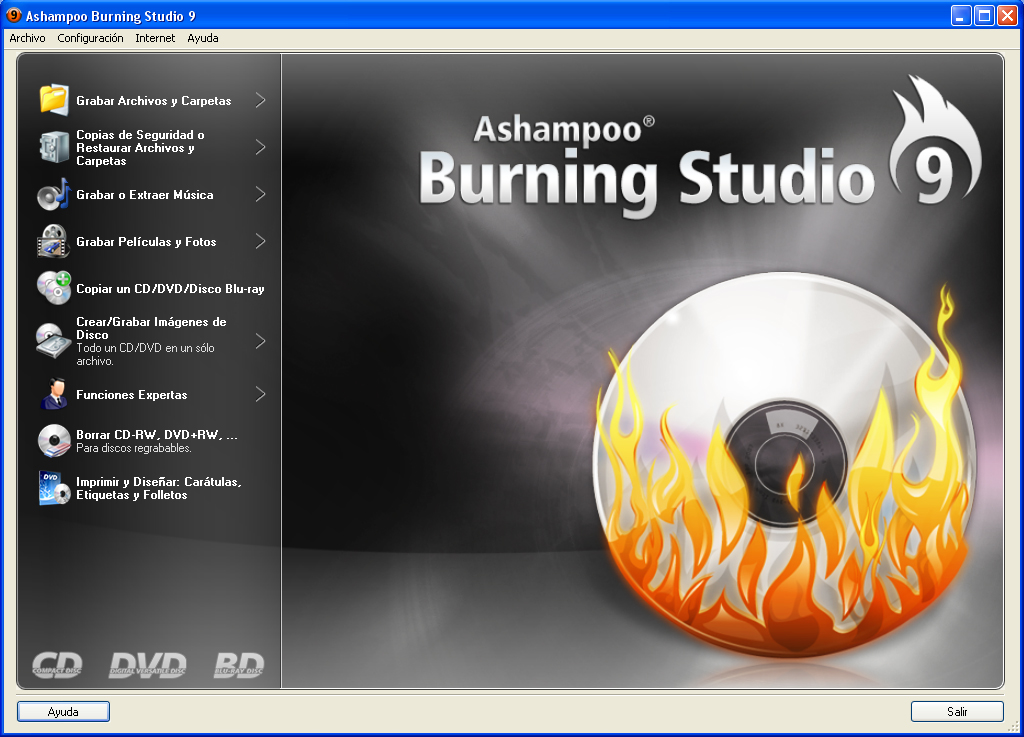Screen dimensions: 1024x737
Task: Click 'Todo un CD/DVD en un sólo archivo.' text
Action: point(145,354)
